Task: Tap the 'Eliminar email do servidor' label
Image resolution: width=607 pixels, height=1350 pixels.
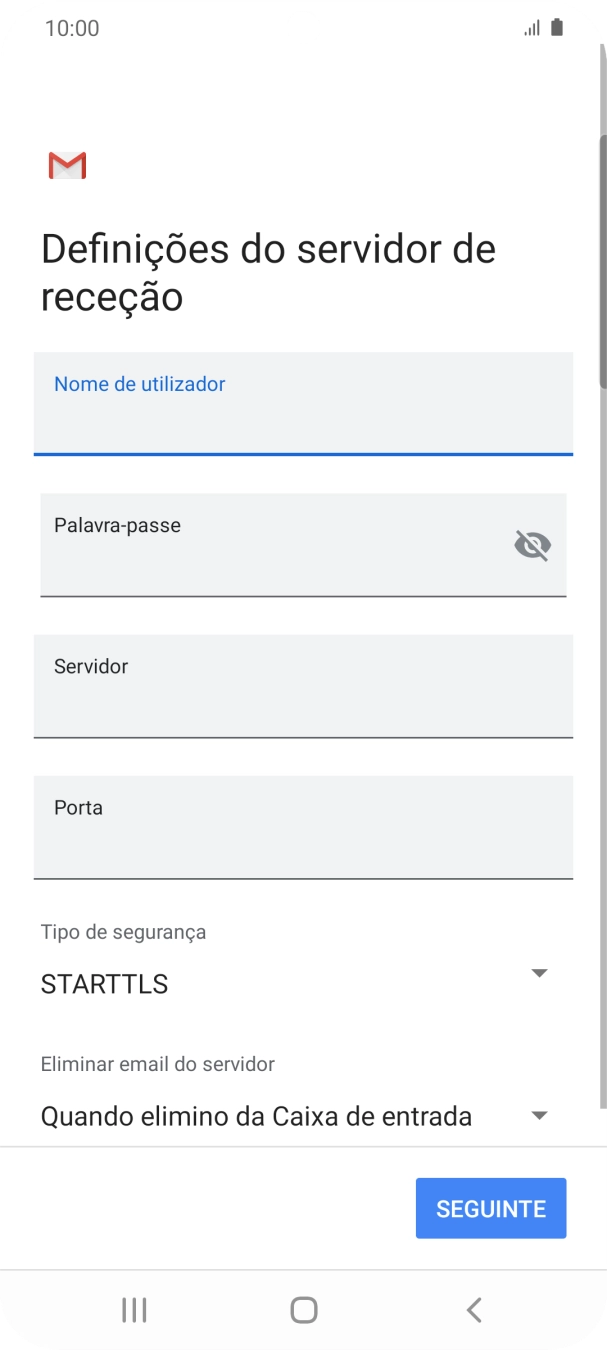Action: [x=157, y=1064]
